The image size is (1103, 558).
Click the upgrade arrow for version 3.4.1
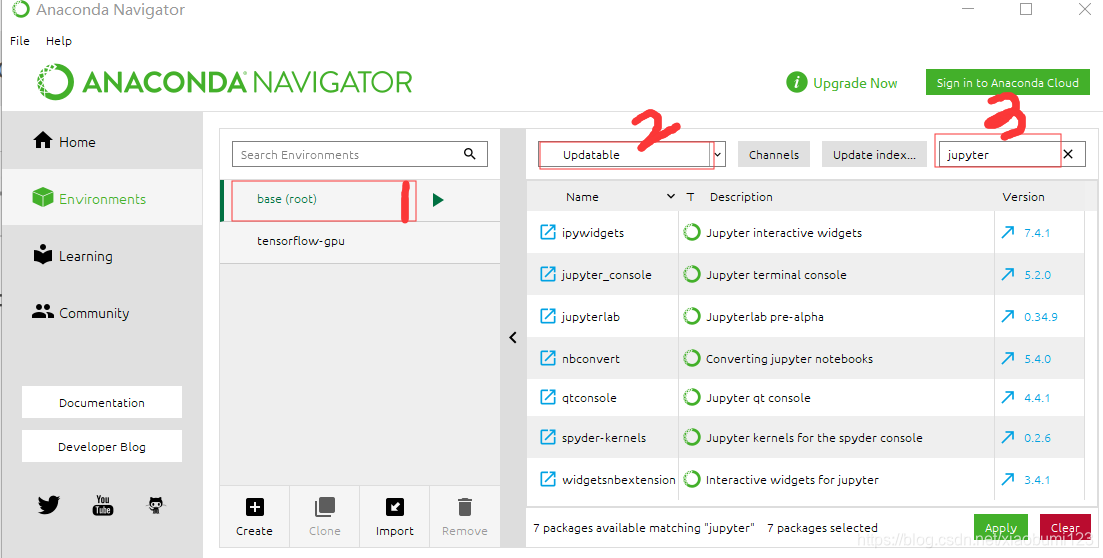point(1008,478)
